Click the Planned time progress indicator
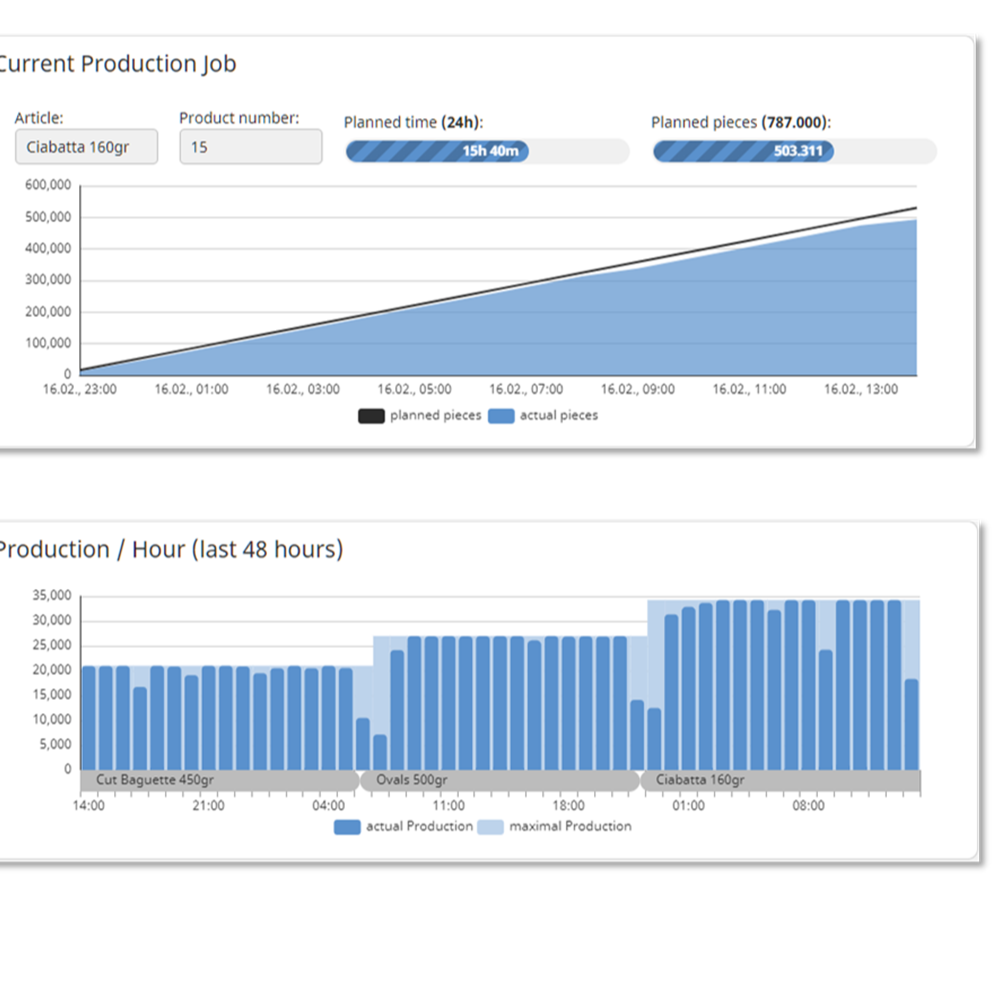 (x=440, y=151)
